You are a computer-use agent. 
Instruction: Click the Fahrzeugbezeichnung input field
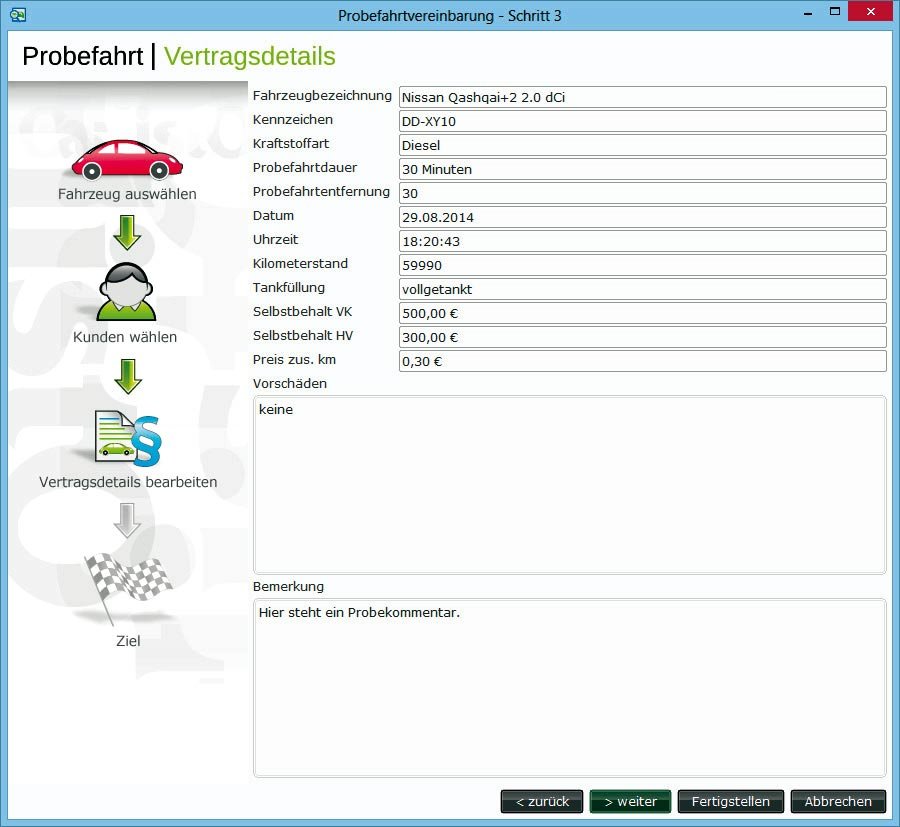tap(643, 97)
